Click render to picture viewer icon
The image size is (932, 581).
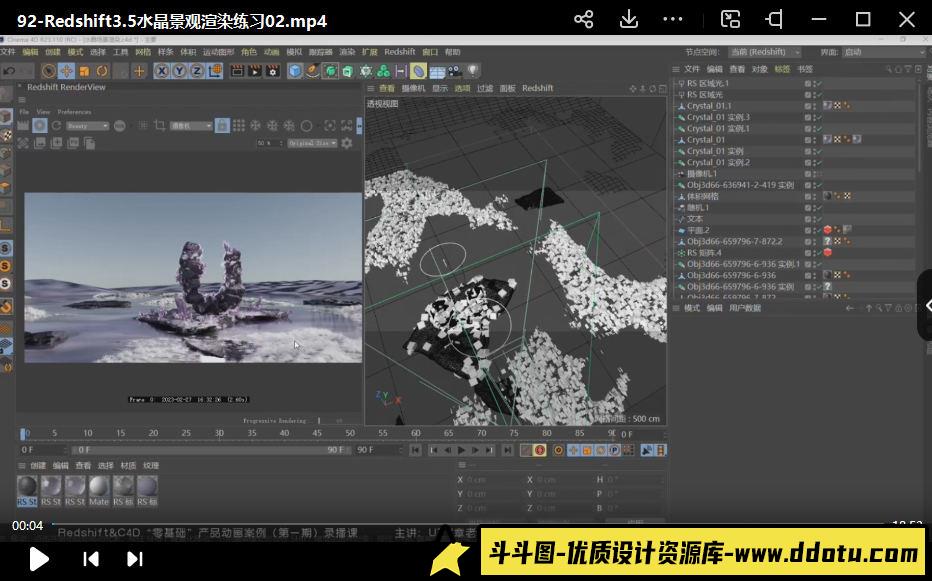point(255,71)
